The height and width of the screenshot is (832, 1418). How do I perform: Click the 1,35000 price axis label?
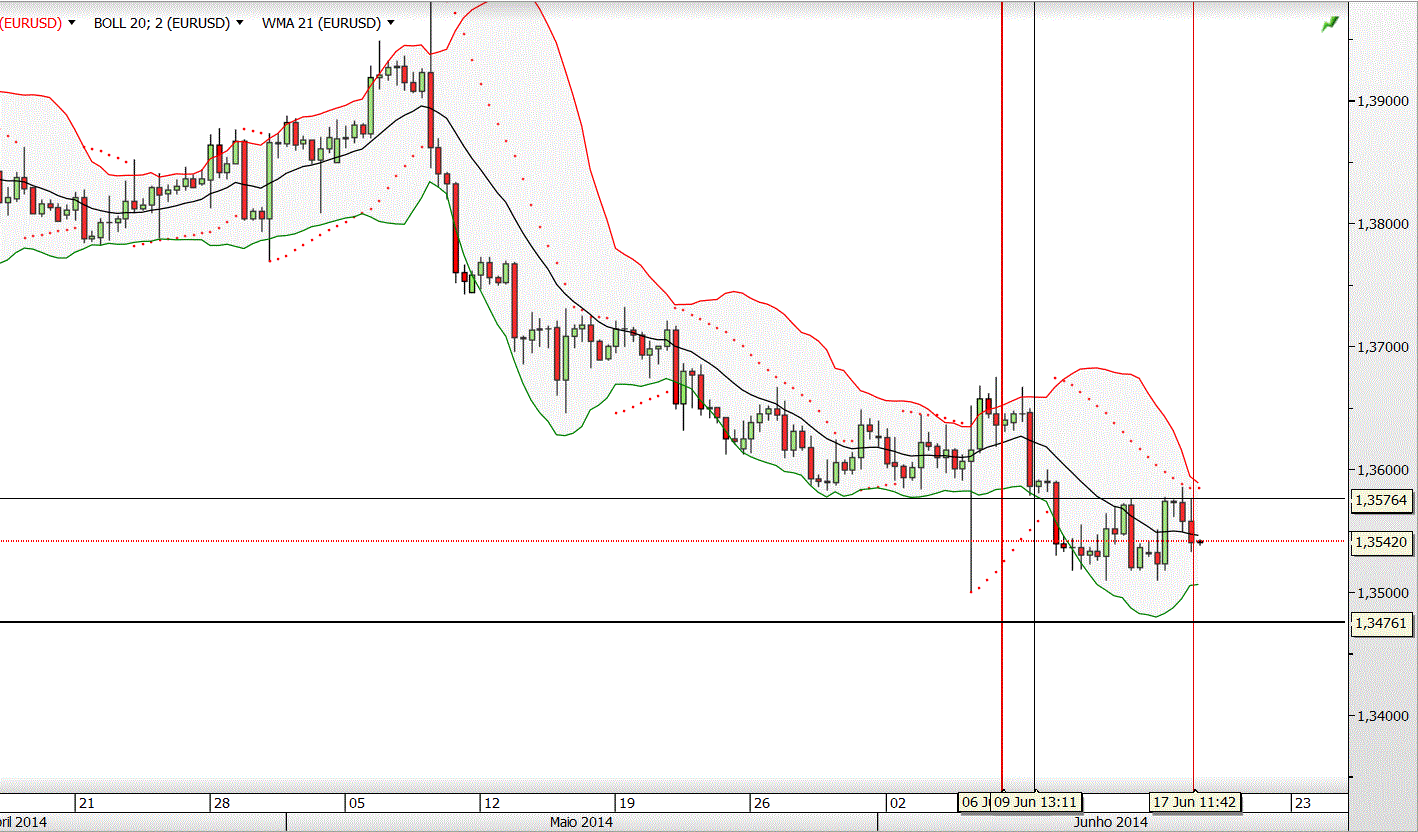click(x=1382, y=593)
